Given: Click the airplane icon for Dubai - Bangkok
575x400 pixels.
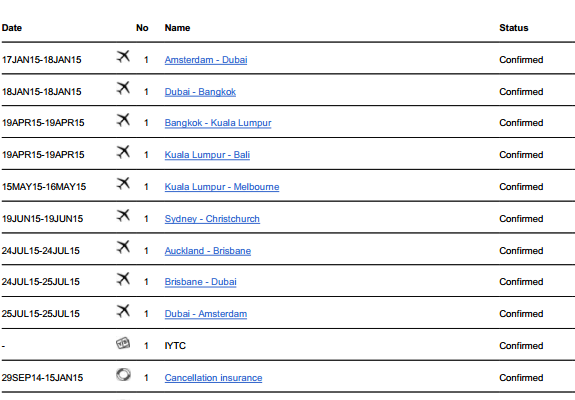Looking at the screenshot, I should point(124,88).
